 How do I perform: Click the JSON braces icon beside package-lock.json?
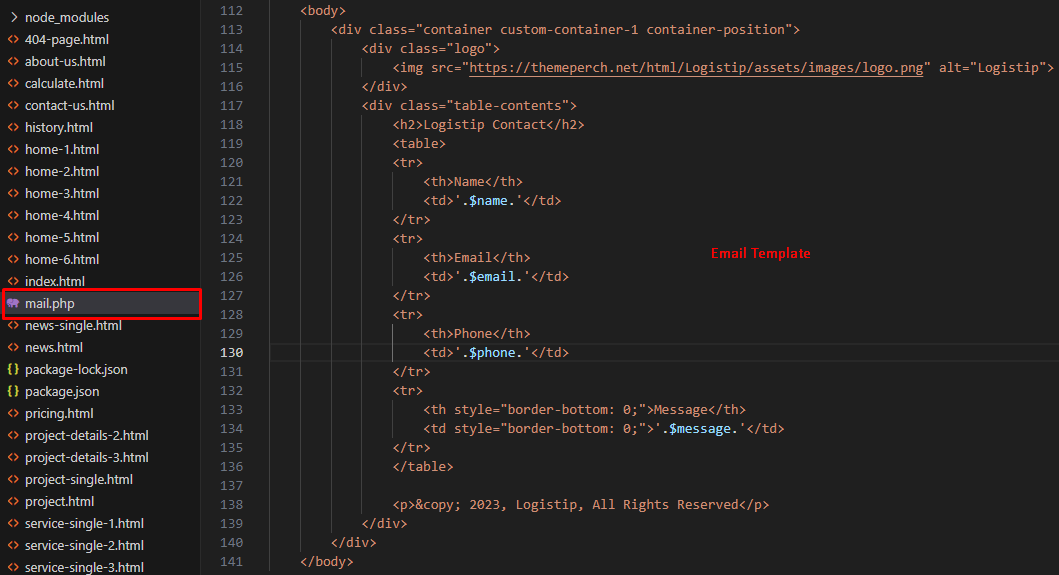(x=13, y=369)
